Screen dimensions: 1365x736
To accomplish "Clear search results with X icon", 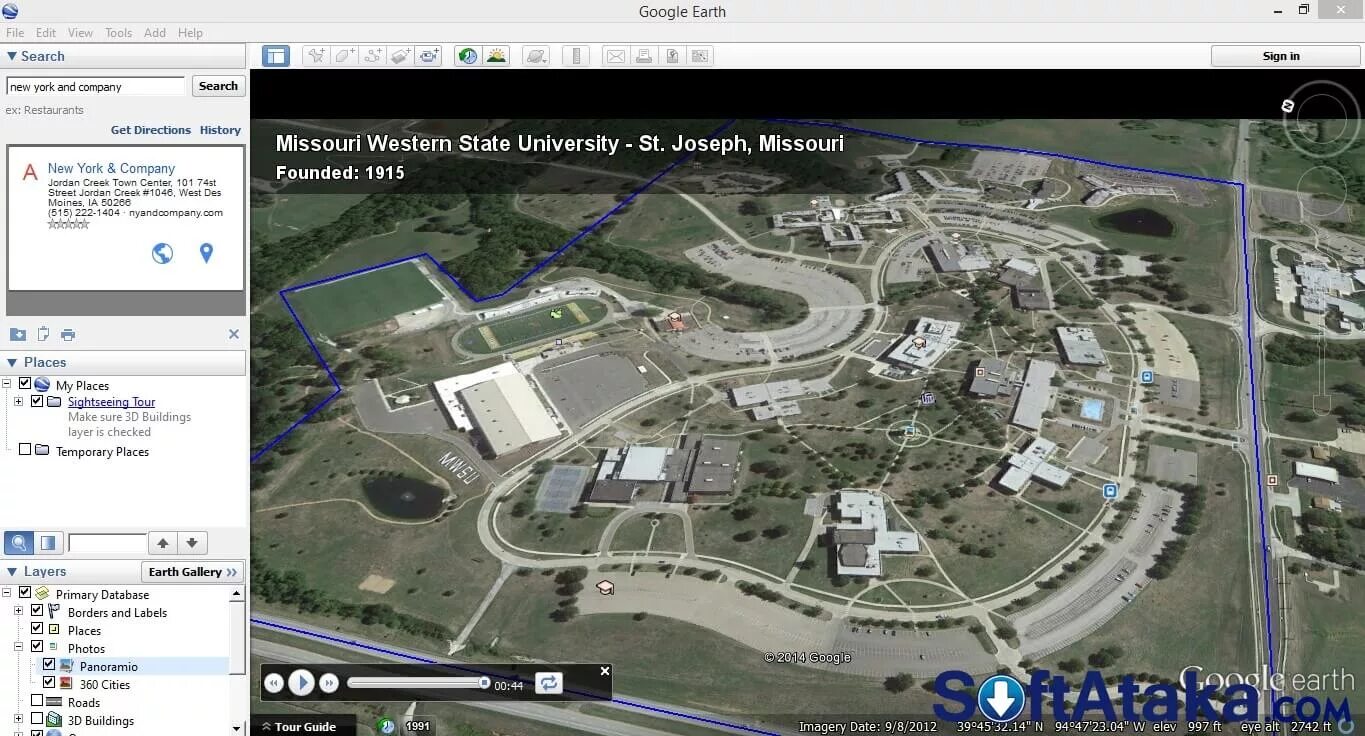I will 234,334.
